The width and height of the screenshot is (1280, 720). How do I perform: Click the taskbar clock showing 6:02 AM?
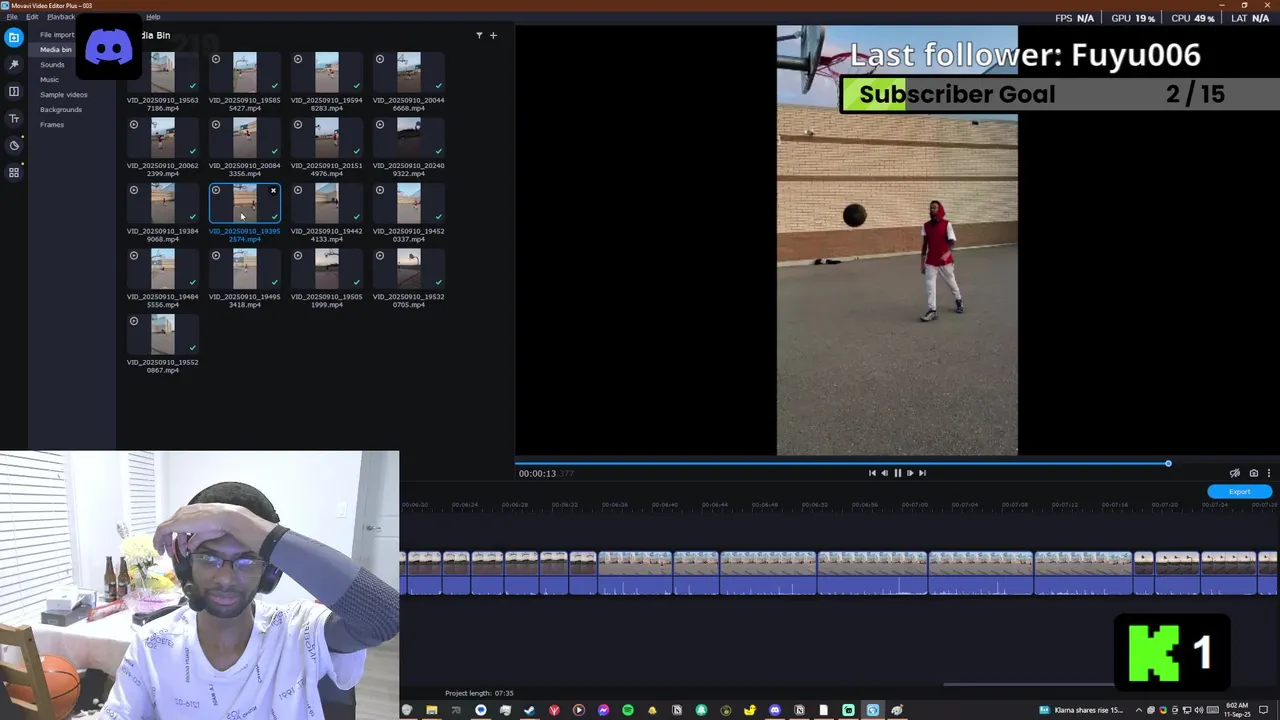(x=1238, y=710)
